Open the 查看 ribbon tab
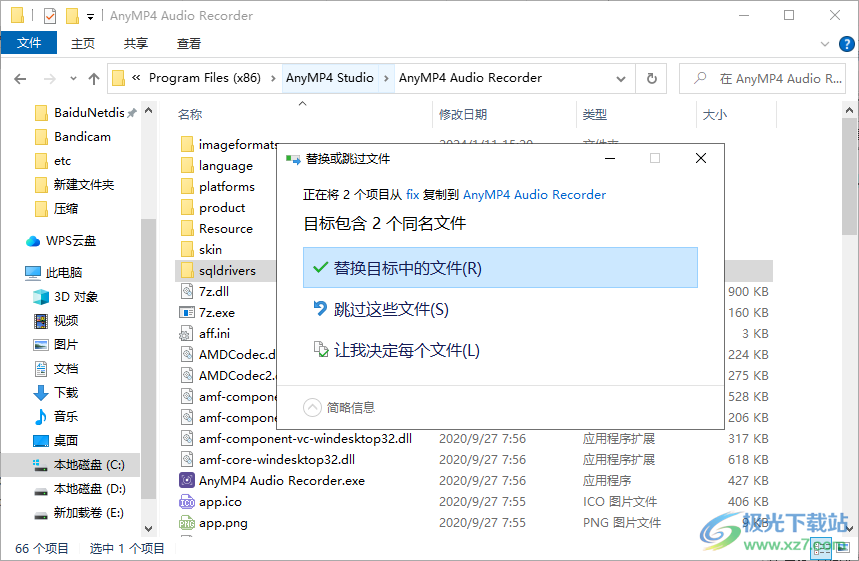Screen dimensions: 859x561 pyautogui.click(x=188, y=43)
